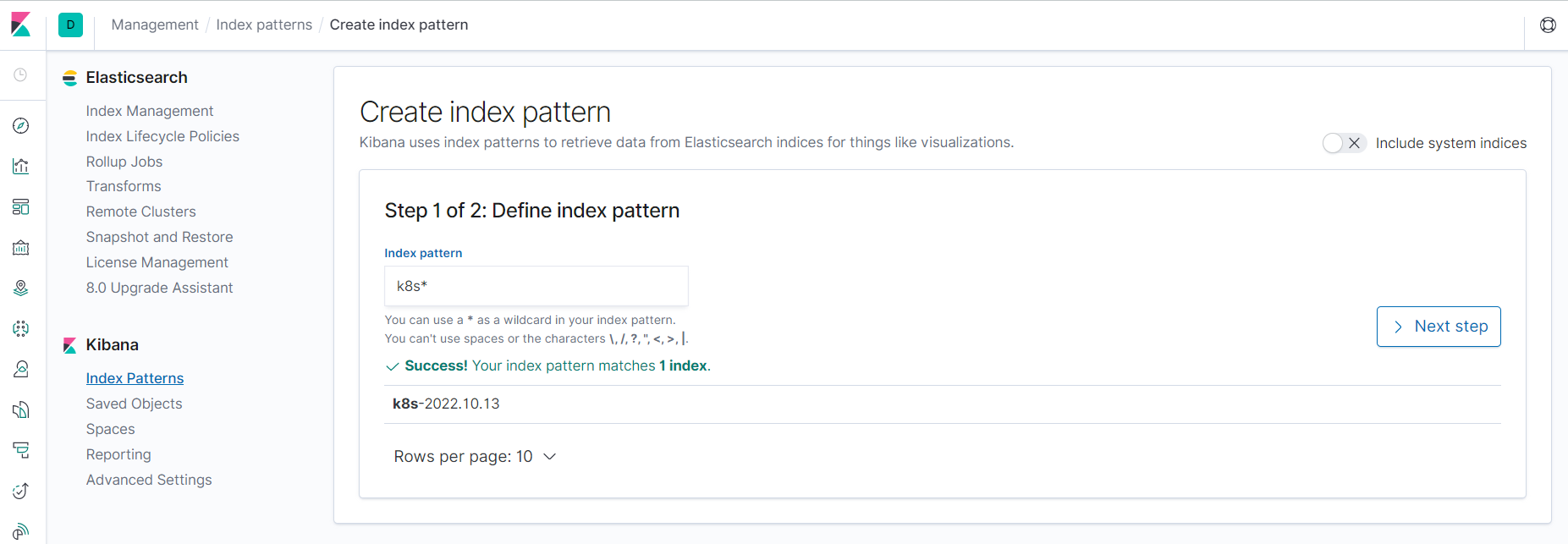1568x544 pixels.
Task: Open Spaces under Kibana
Action: [111, 429]
